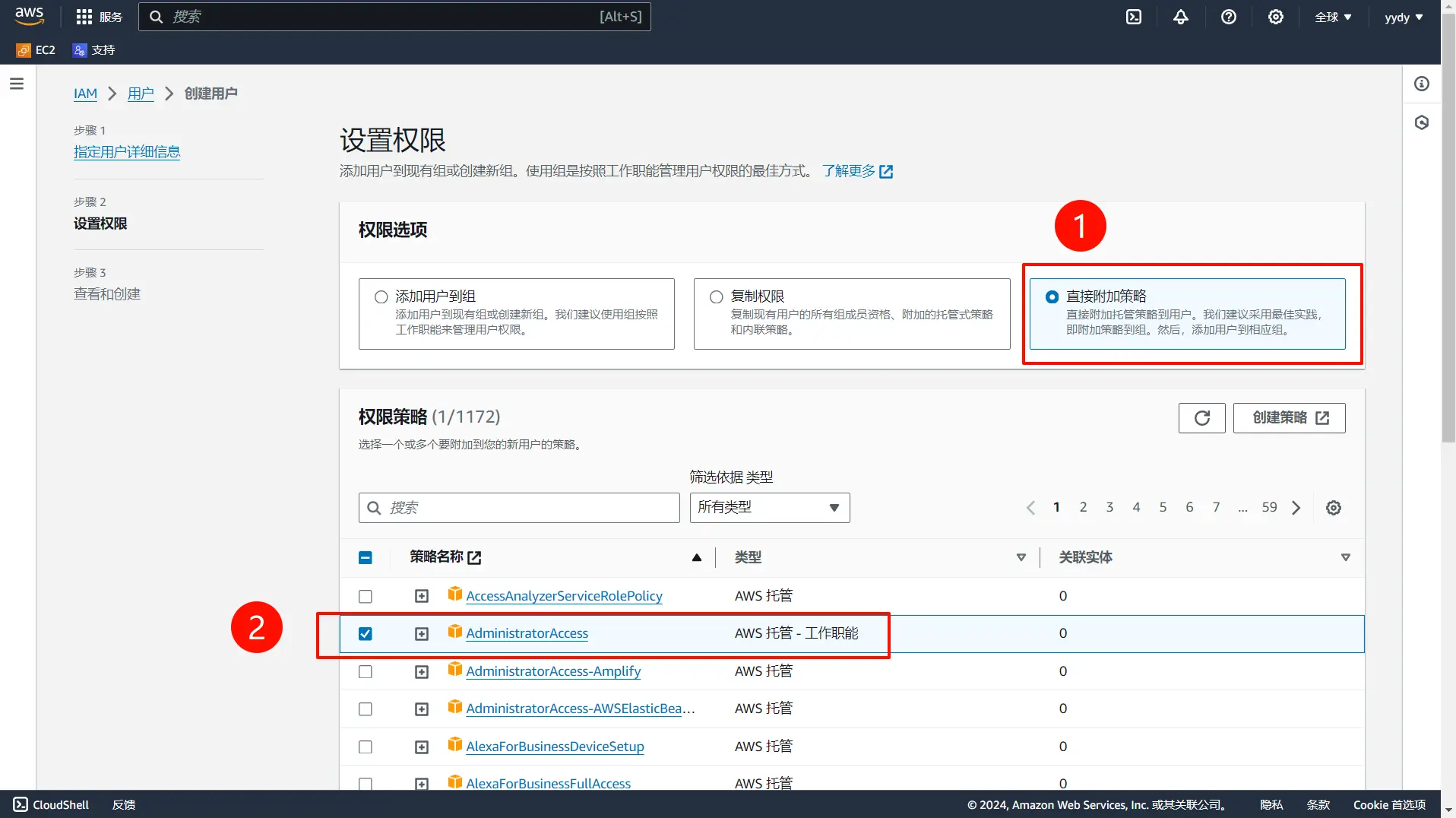
Task: Select the 直接附加策略 radio option
Action: [x=1052, y=297]
